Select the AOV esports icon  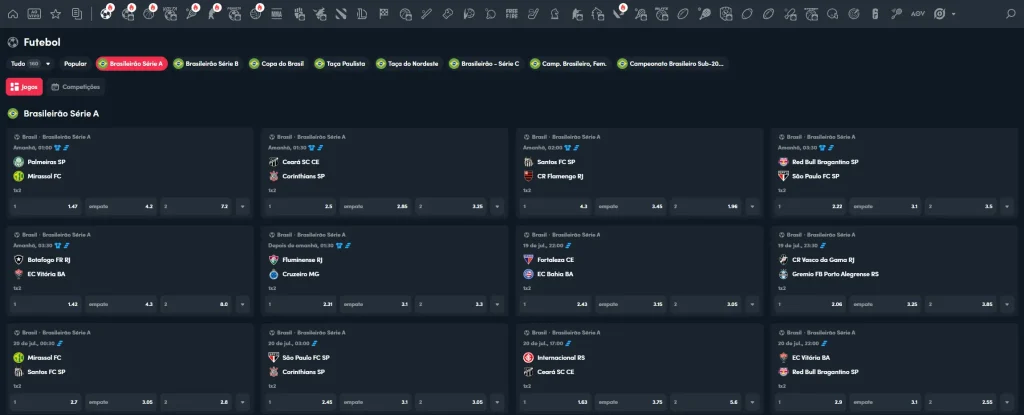pyautogui.click(x=918, y=14)
